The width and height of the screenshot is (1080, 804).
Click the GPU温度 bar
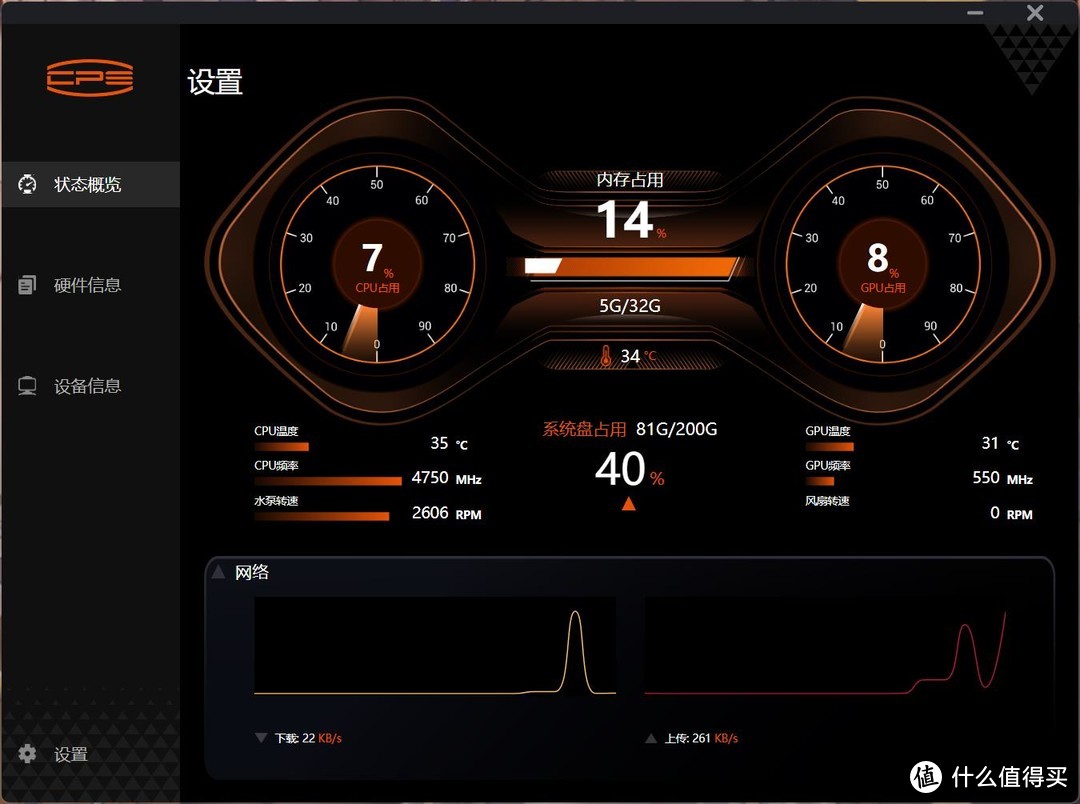829,446
